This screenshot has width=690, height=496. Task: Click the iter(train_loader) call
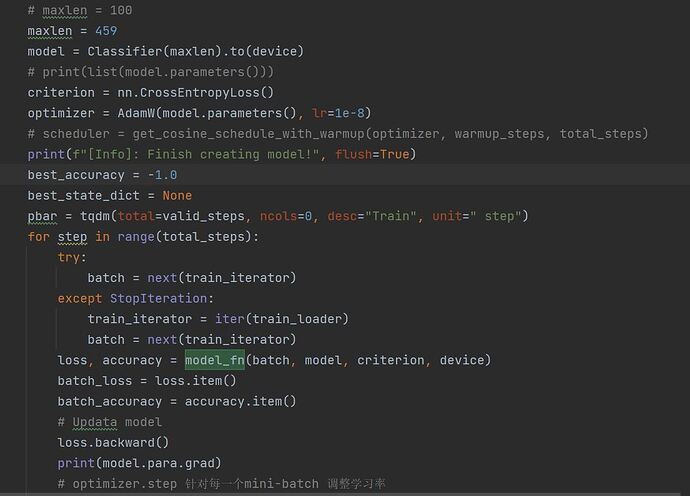click(281, 319)
